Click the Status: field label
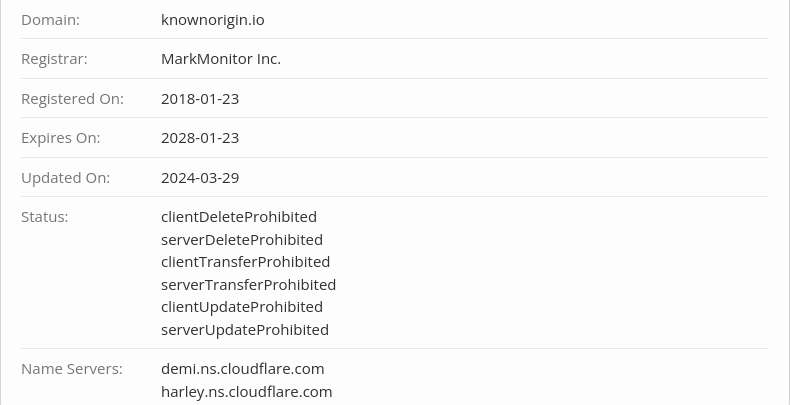Viewport: 790px width, 405px height. point(44,216)
